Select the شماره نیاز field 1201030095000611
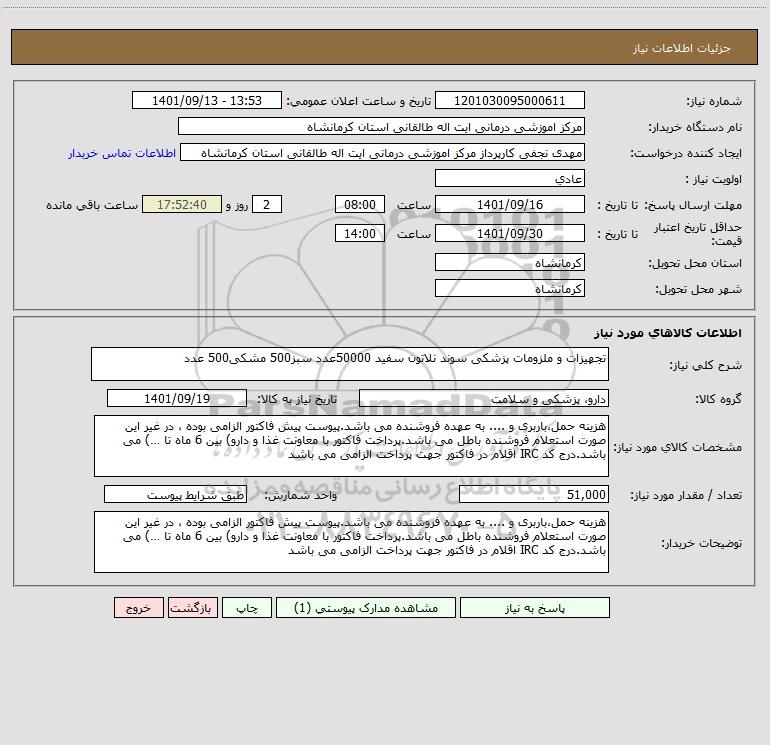 coord(510,101)
